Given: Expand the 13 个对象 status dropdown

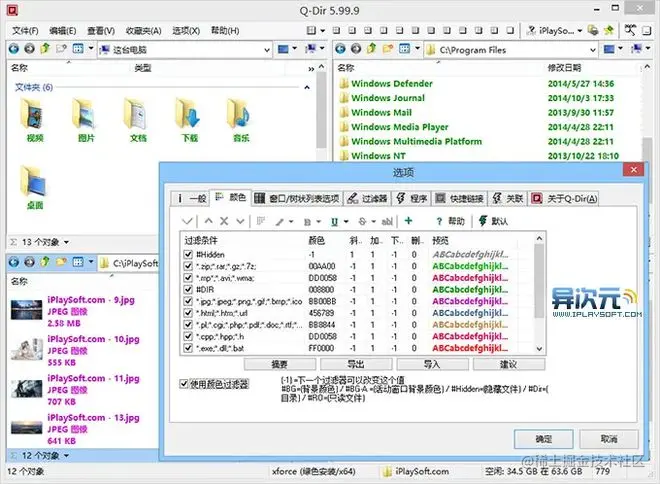Looking at the screenshot, I should coord(67,242).
